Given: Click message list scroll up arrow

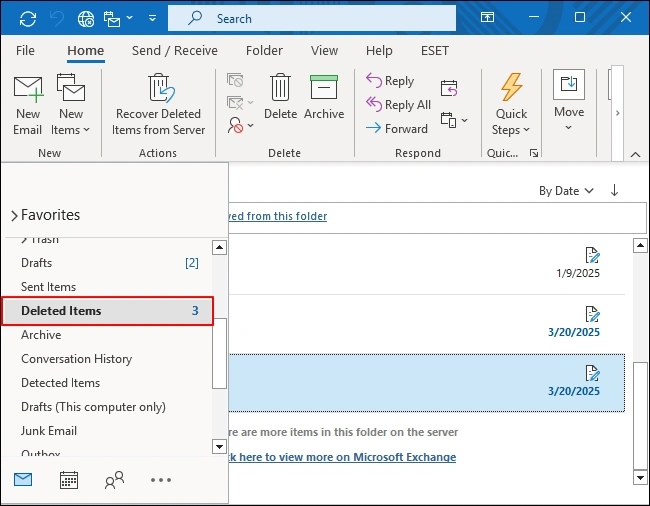Looking at the screenshot, I should click(x=640, y=246).
